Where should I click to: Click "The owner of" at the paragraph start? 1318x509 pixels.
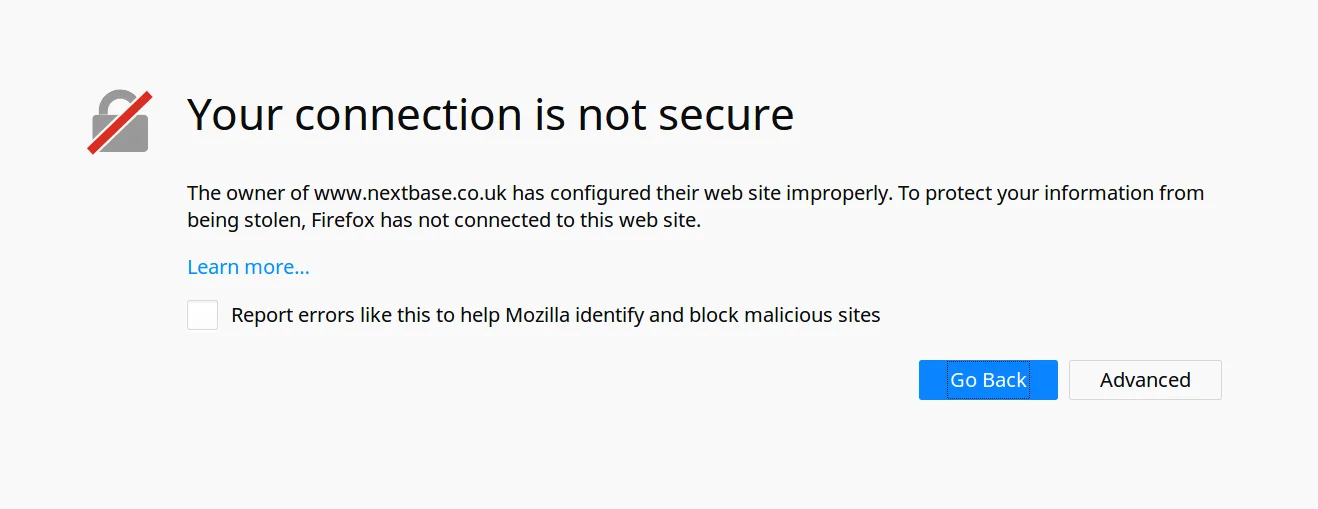pos(247,193)
